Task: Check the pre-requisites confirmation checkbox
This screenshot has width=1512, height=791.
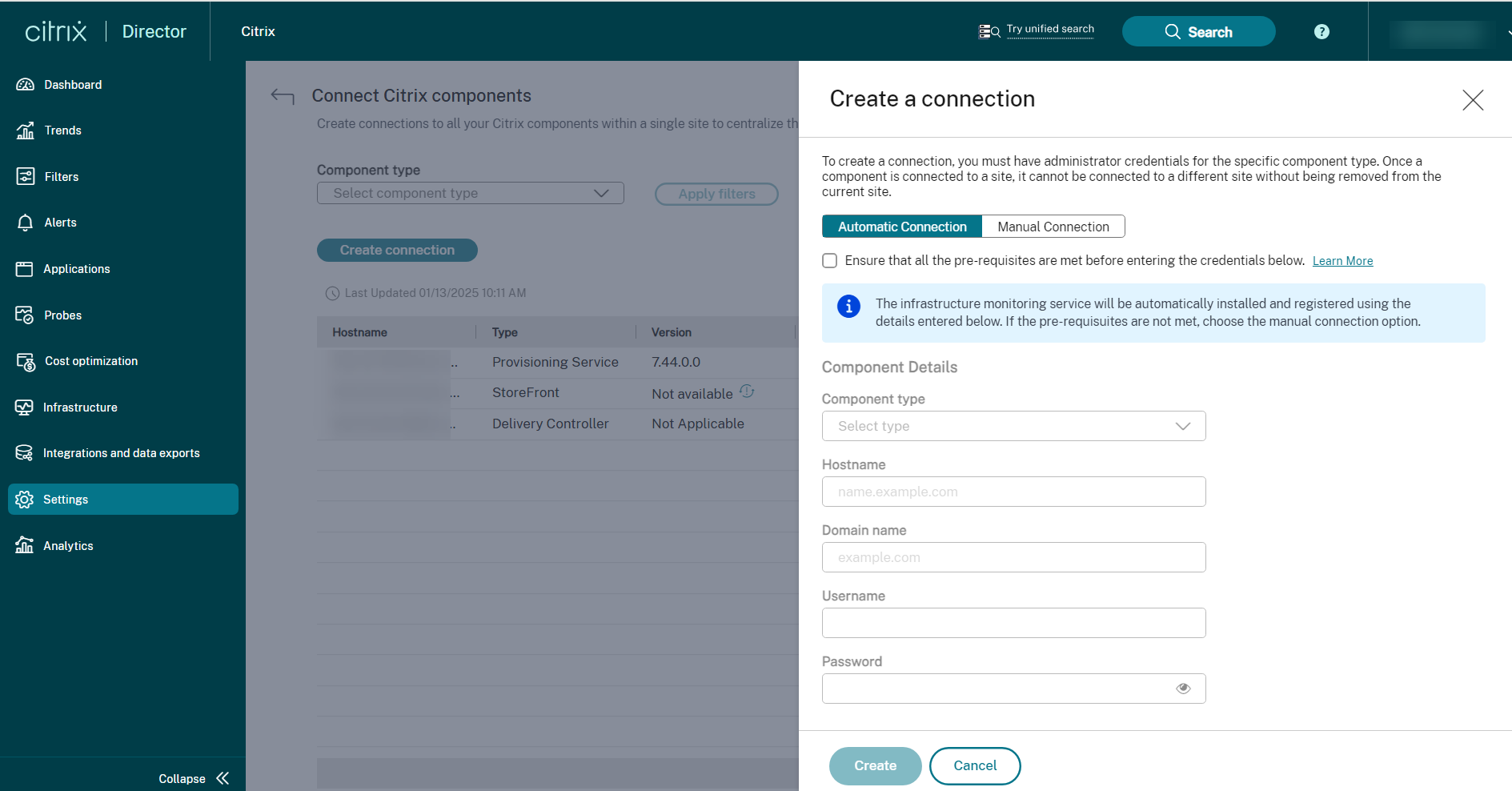Action: coord(830,261)
